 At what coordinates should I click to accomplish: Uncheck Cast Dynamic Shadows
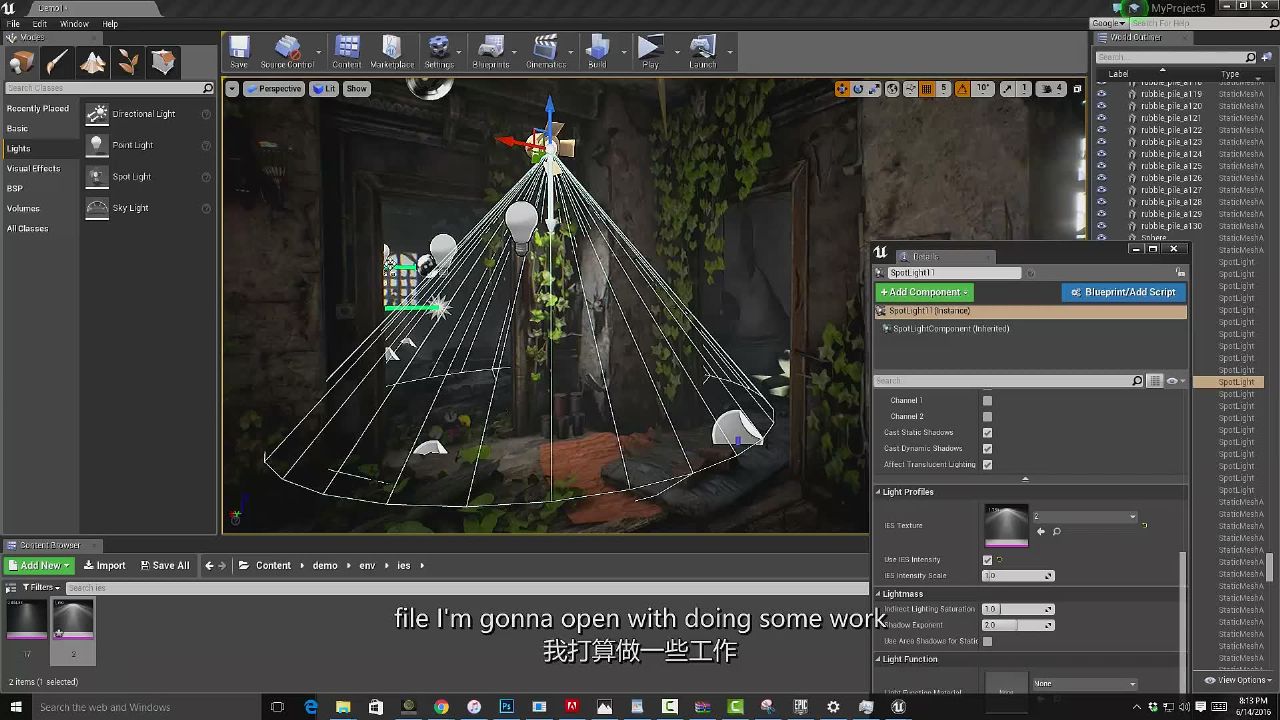coord(987,449)
